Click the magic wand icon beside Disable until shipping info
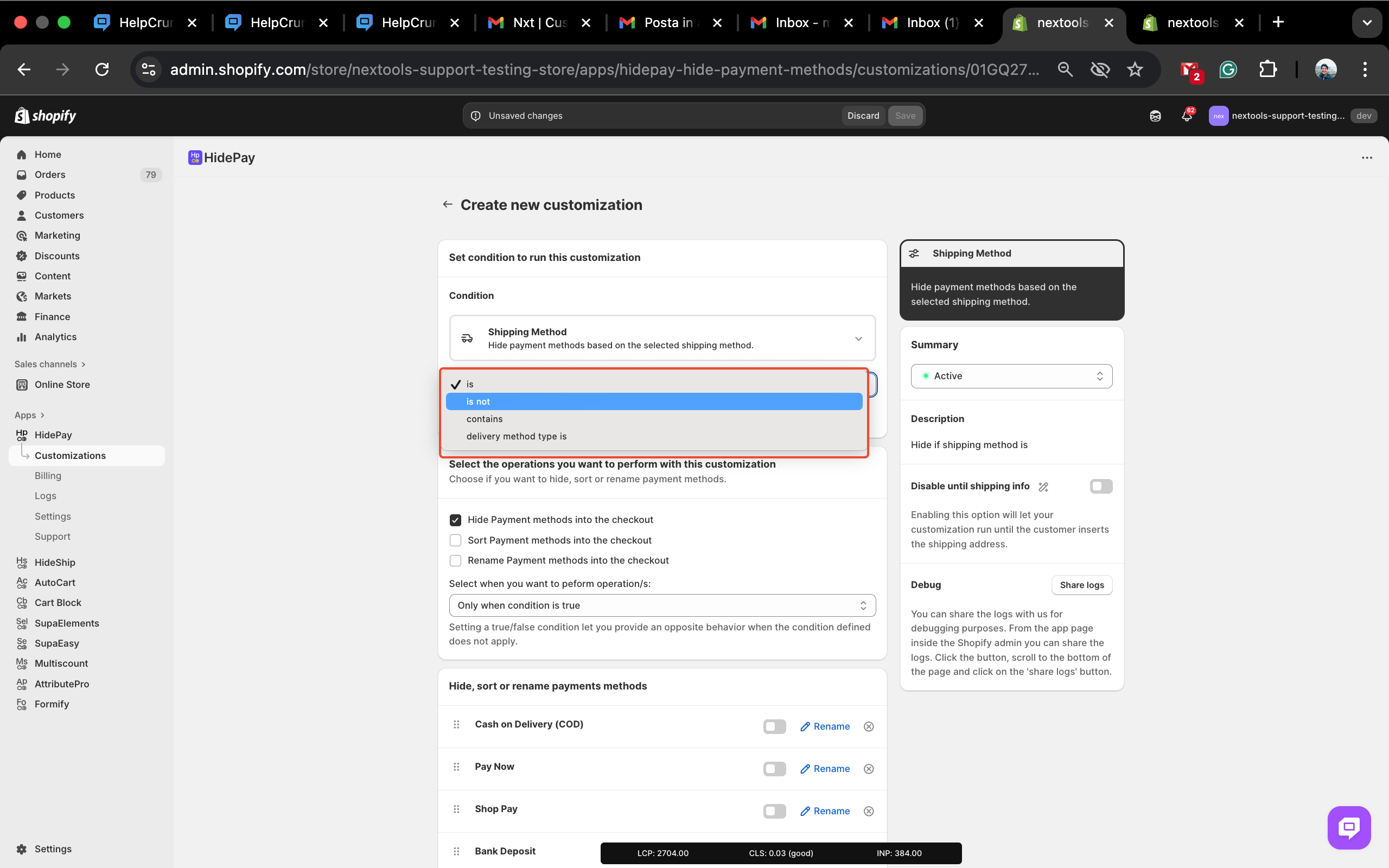Image resolution: width=1389 pixels, height=868 pixels. pyautogui.click(x=1043, y=487)
